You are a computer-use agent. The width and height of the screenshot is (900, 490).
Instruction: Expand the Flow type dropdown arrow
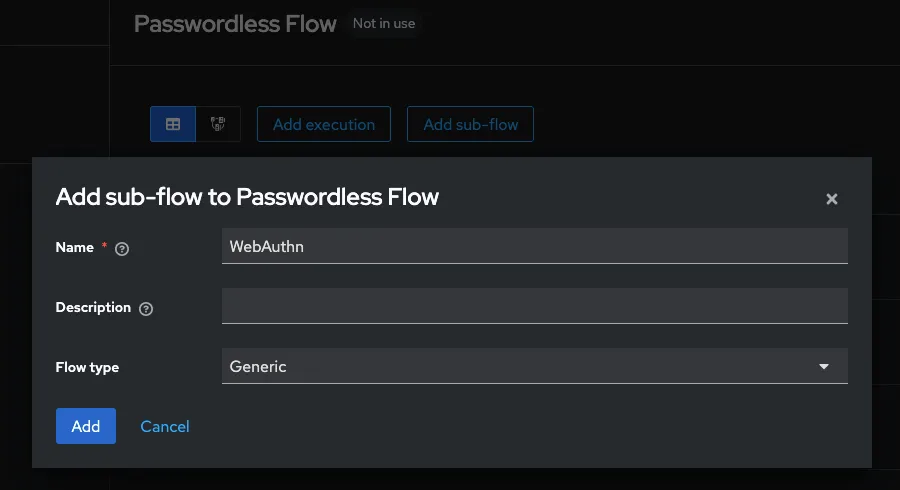[x=824, y=366]
